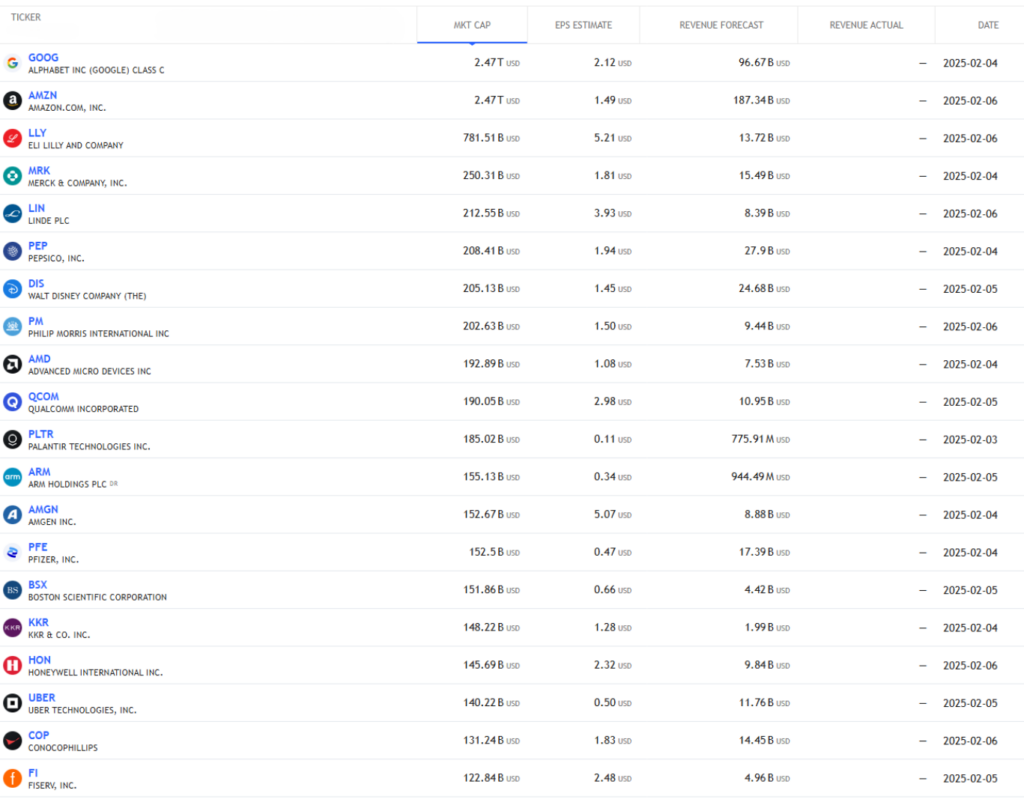Click the ConocoPhillips logo icon

12,741
